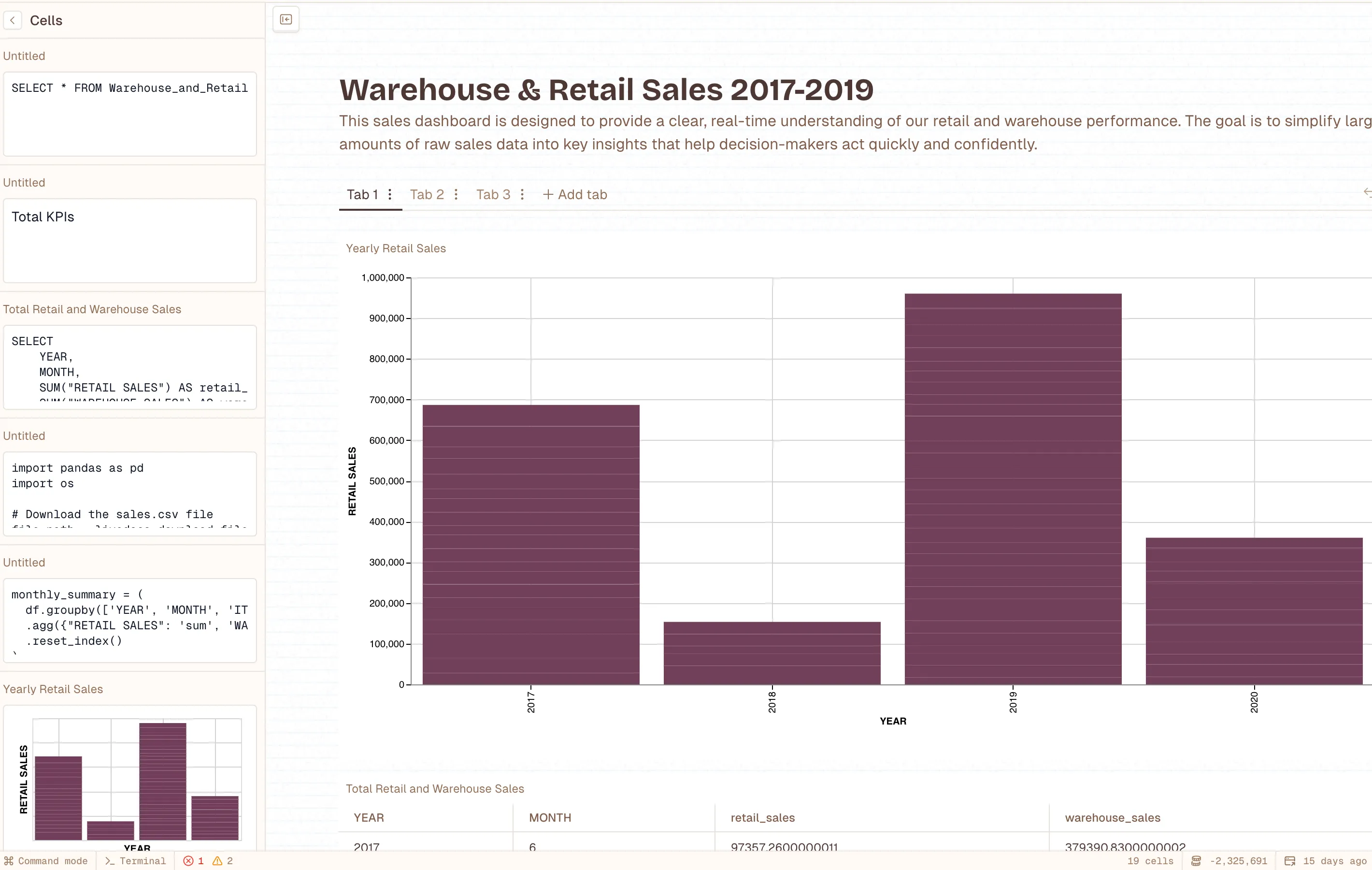
Task: Collapse the sidebar with the panel toggle icon
Action: click(x=286, y=20)
